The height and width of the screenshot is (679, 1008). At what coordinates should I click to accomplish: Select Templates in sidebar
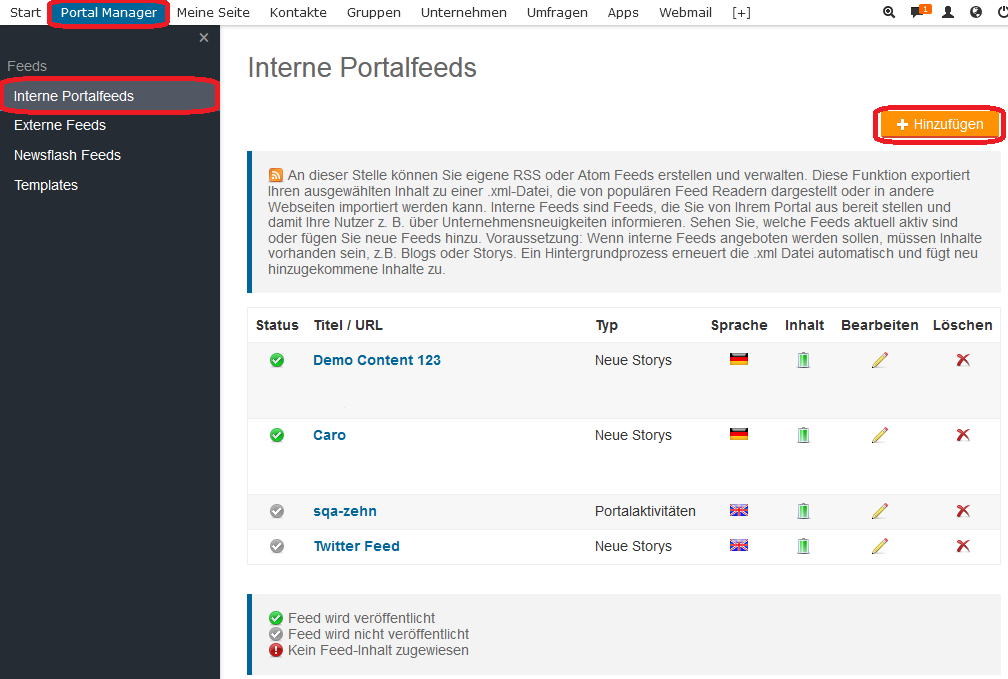click(x=46, y=185)
